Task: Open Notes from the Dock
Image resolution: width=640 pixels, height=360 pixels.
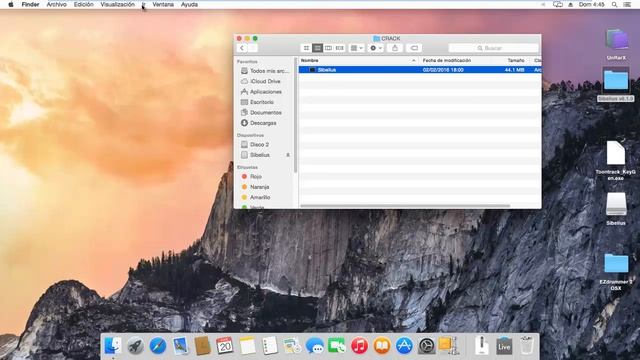Action: tap(247, 346)
